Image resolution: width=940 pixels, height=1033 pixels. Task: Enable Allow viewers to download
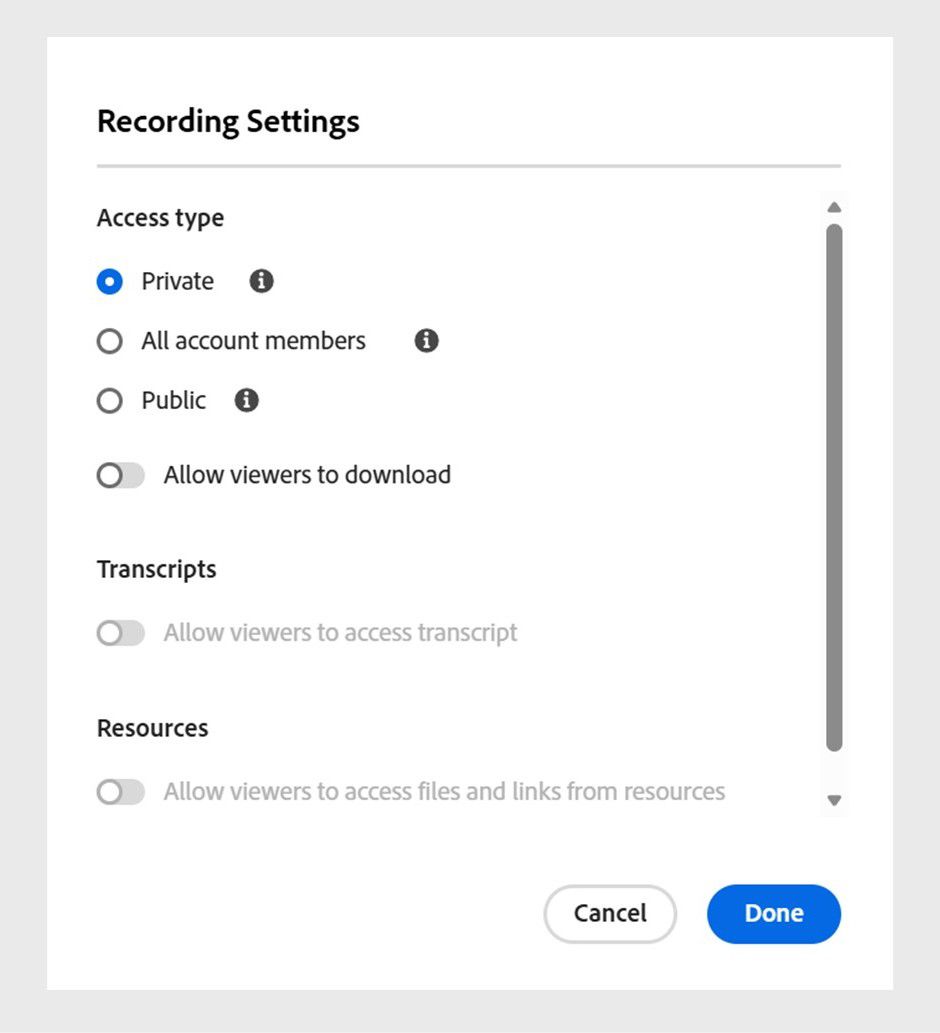point(120,475)
